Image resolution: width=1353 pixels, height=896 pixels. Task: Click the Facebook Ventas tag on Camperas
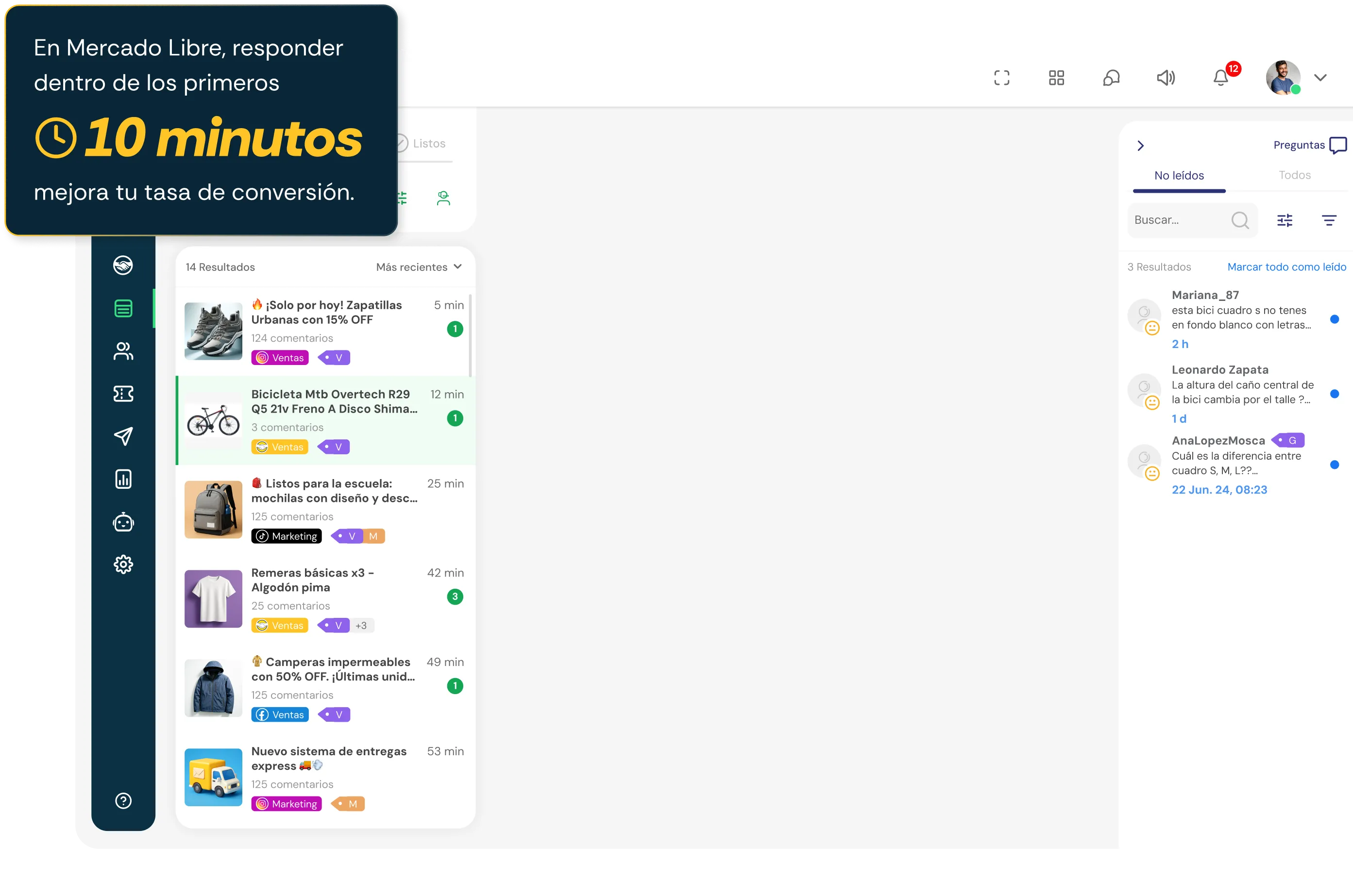[280, 714]
